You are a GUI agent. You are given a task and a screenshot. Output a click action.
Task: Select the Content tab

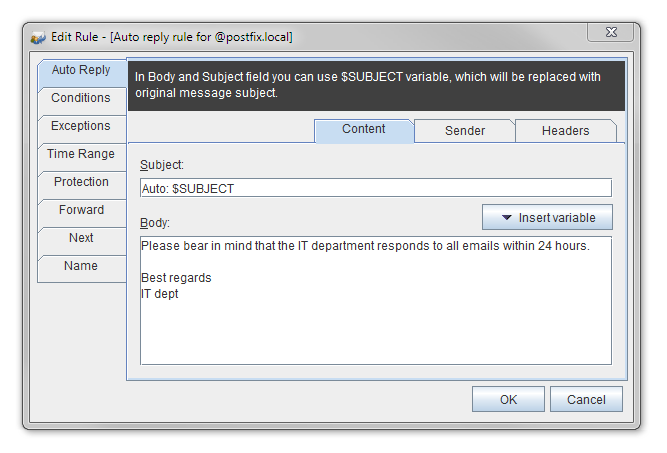[x=364, y=131]
